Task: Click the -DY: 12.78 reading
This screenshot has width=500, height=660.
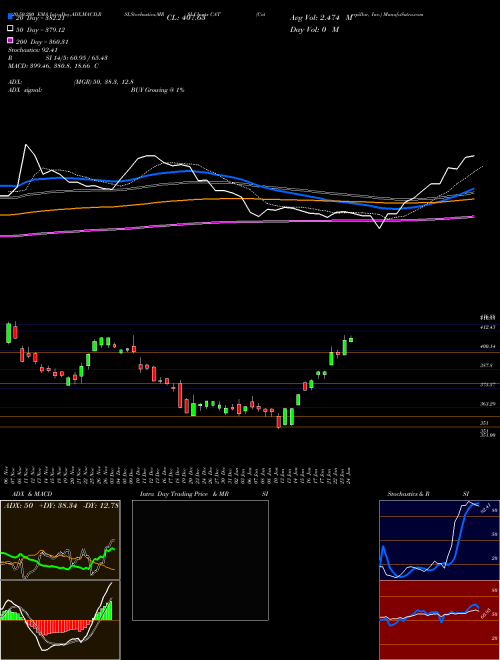Action: (x=101, y=506)
